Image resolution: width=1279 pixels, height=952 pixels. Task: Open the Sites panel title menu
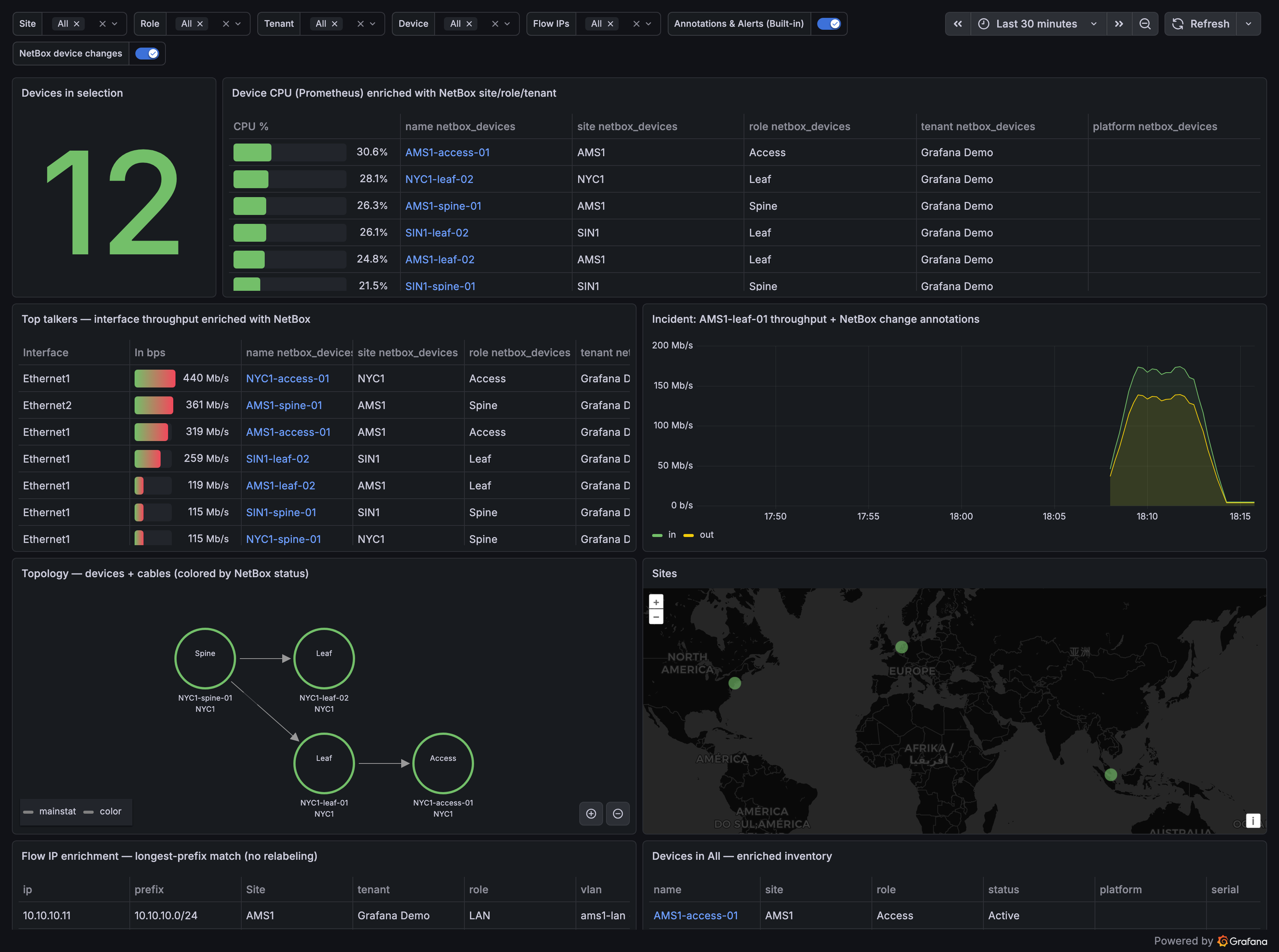[664, 573]
